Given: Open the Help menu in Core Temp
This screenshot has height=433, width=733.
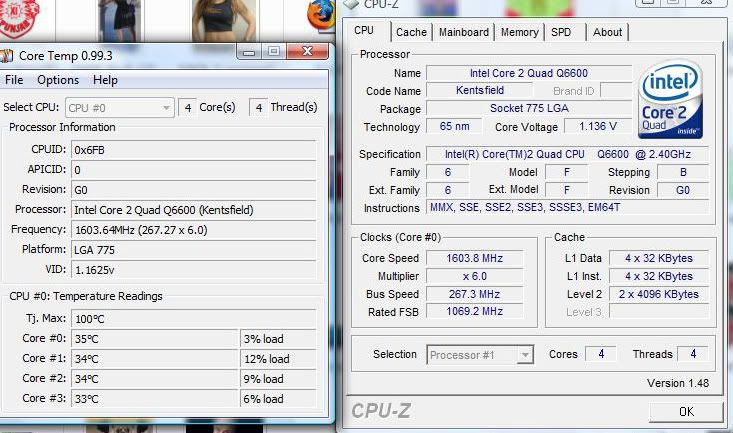Looking at the screenshot, I should coord(105,80).
